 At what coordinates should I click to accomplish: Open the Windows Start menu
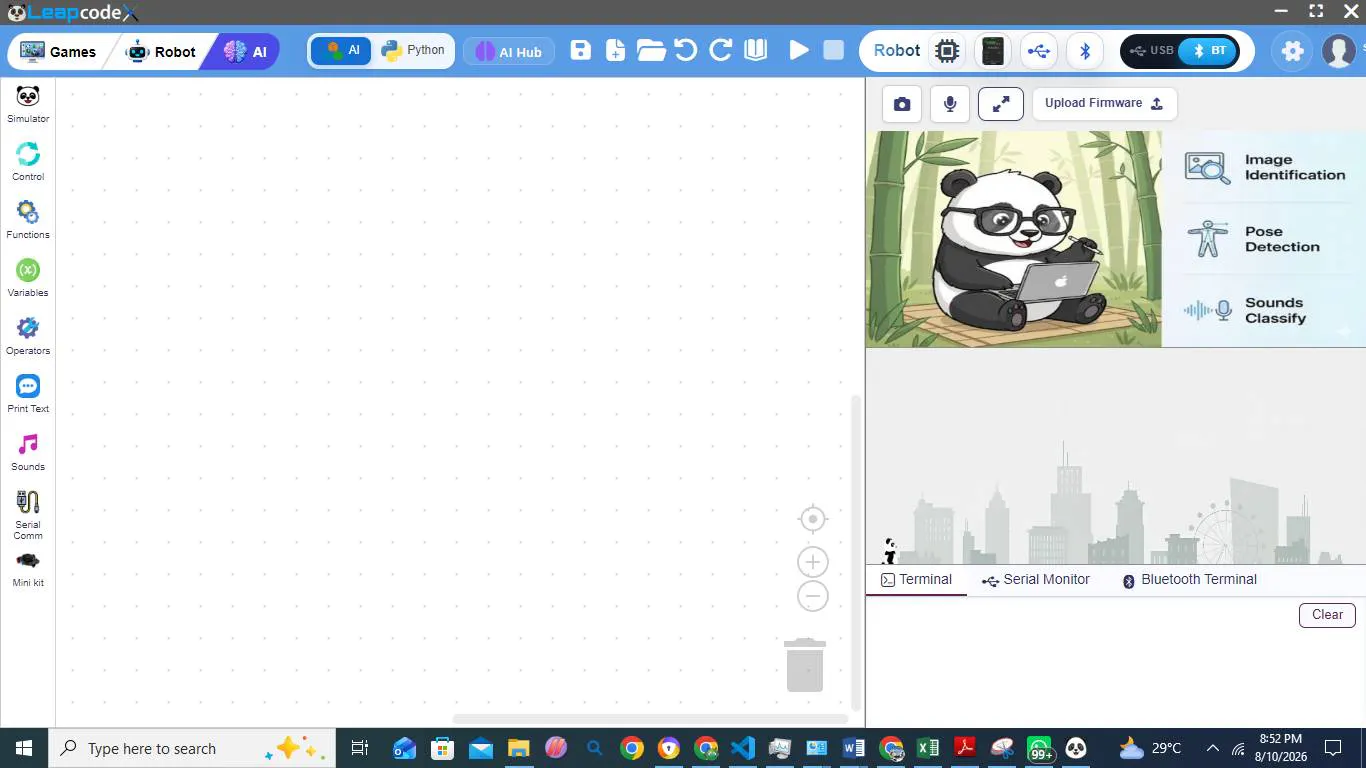click(24, 748)
